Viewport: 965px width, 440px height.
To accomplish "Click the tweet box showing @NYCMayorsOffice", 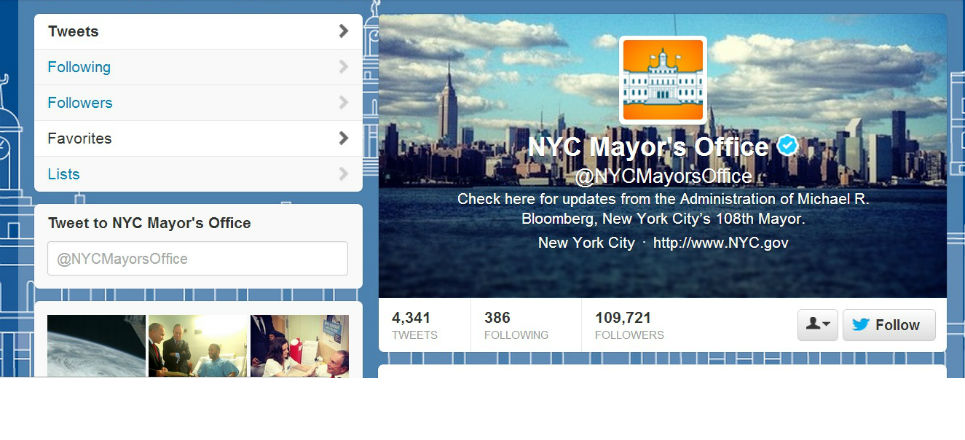I will [x=198, y=258].
